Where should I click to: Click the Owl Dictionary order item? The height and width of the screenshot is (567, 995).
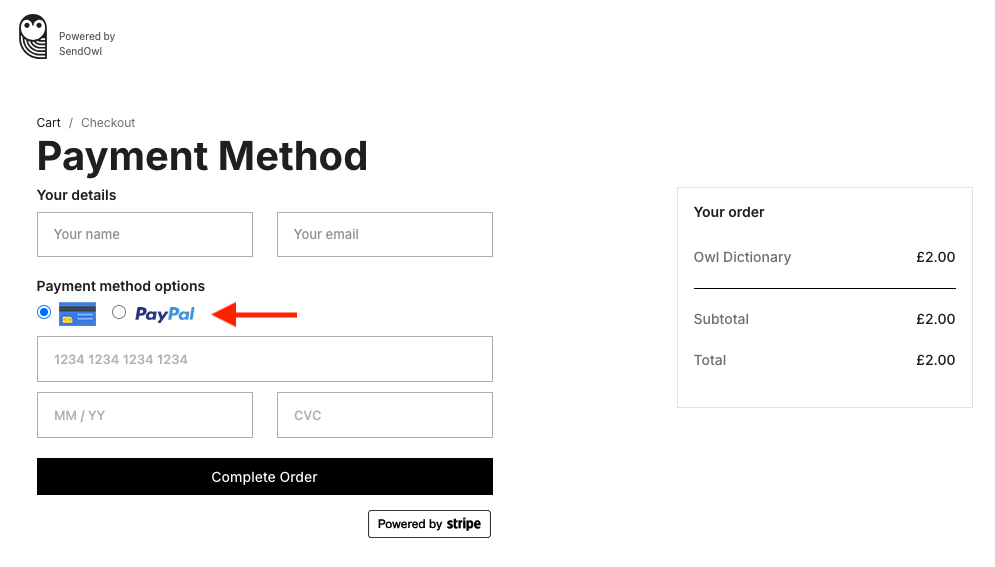point(742,257)
